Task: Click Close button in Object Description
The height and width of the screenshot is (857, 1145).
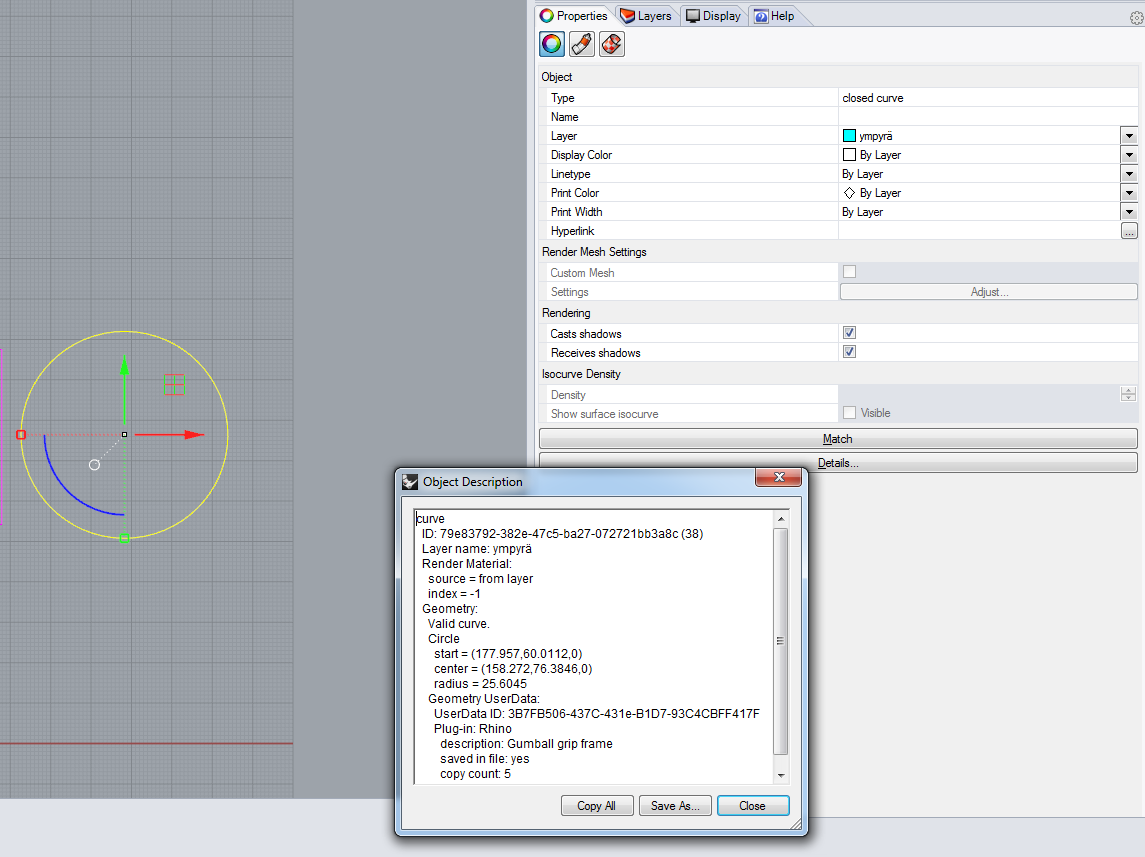Action: pos(753,806)
